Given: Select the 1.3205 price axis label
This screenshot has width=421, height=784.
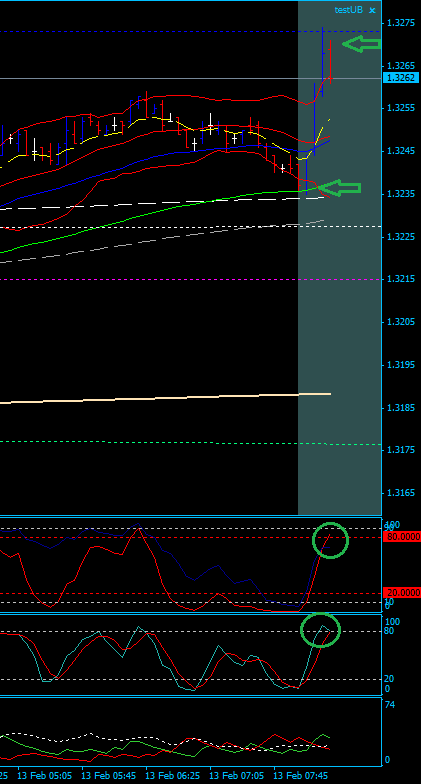Looking at the screenshot, I should (400, 322).
